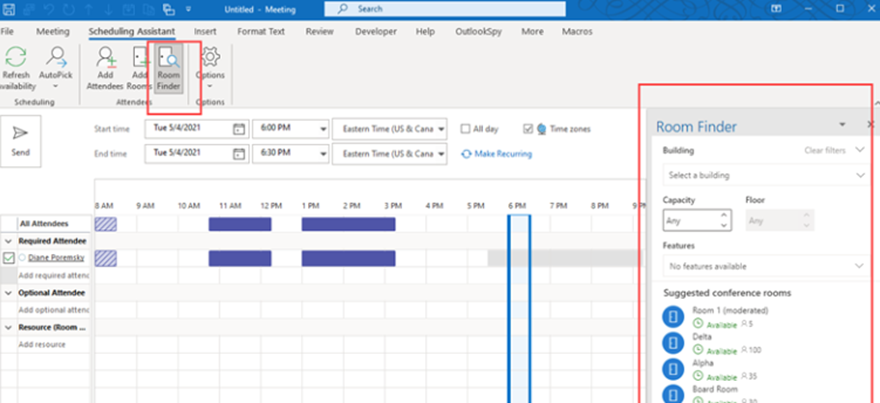Click the Add Rooms ribbon icon
This screenshot has width=880, height=403.
pos(140,57)
